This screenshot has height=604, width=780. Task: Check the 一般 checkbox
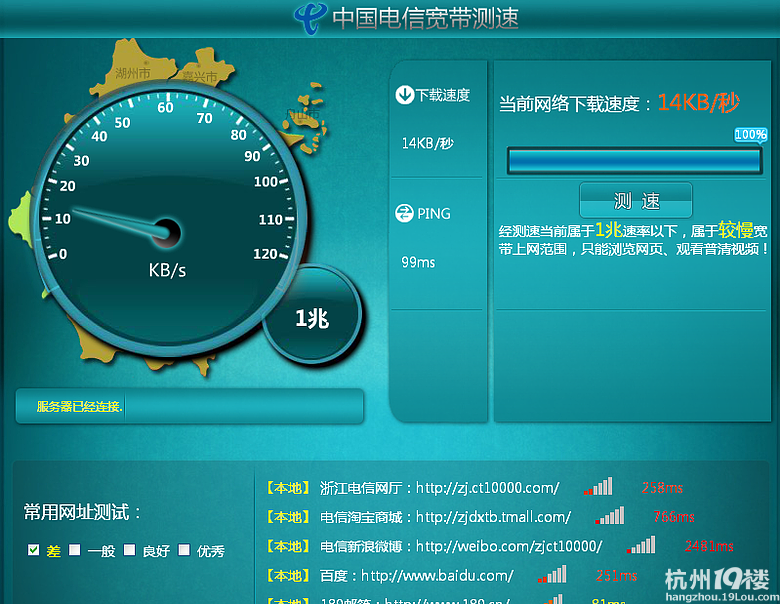75,550
